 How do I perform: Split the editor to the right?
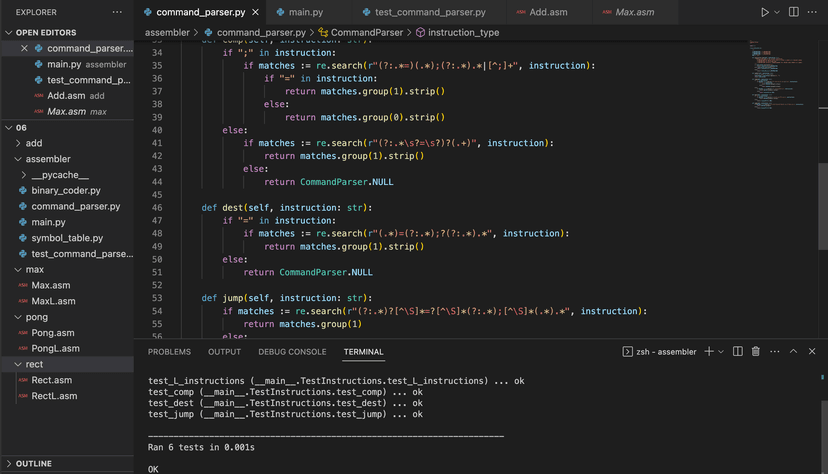click(795, 12)
